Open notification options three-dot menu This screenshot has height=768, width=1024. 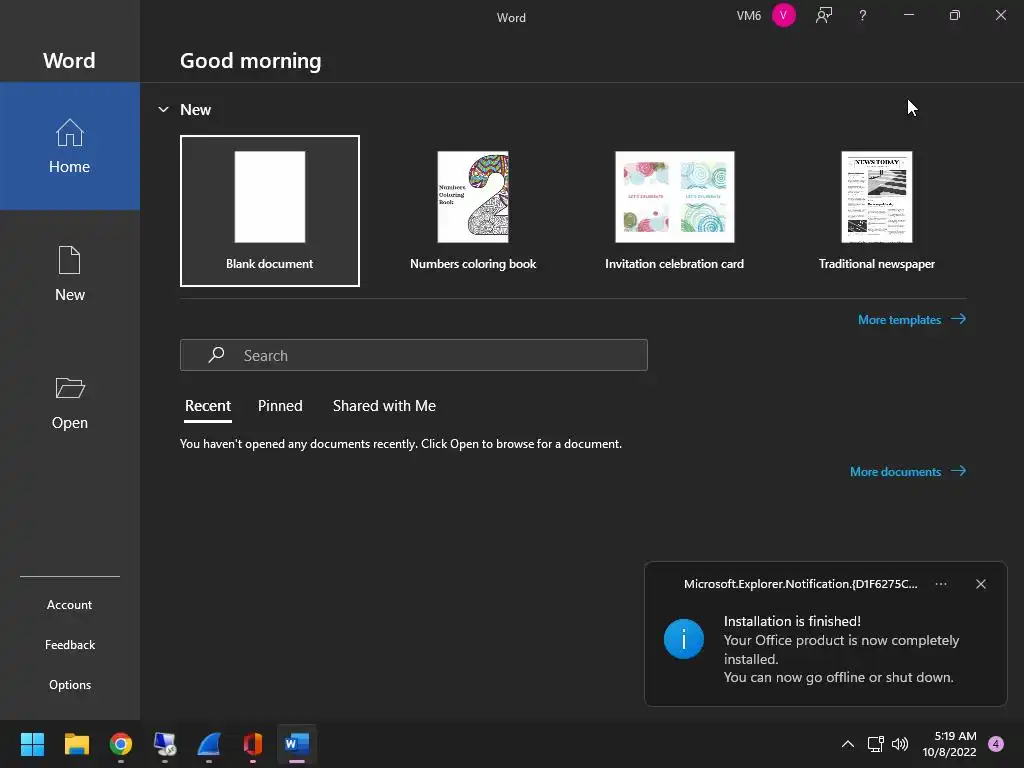(941, 584)
